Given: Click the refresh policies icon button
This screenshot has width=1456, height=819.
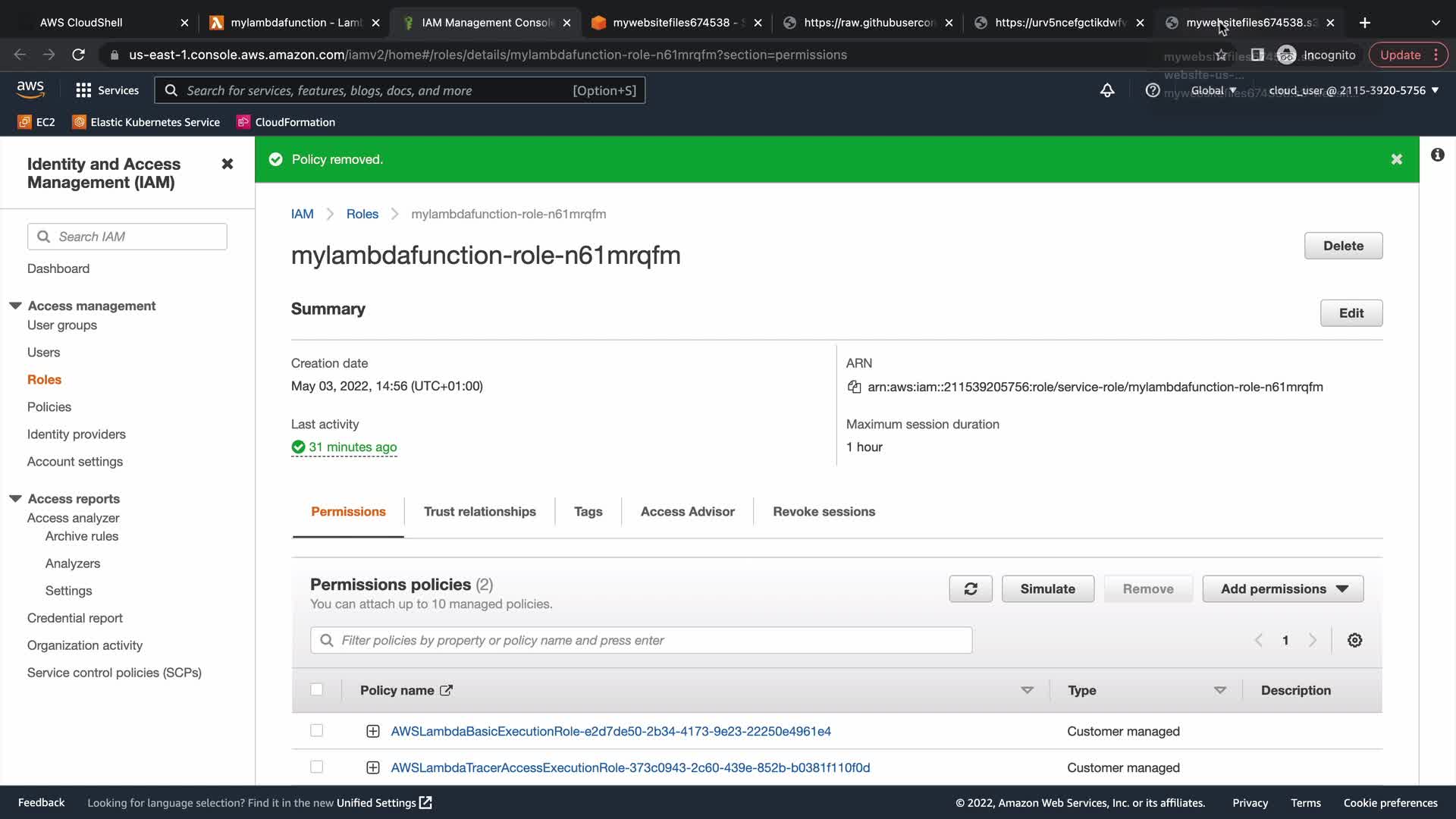Looking at the screenshot, I should [x=970, y=589].
